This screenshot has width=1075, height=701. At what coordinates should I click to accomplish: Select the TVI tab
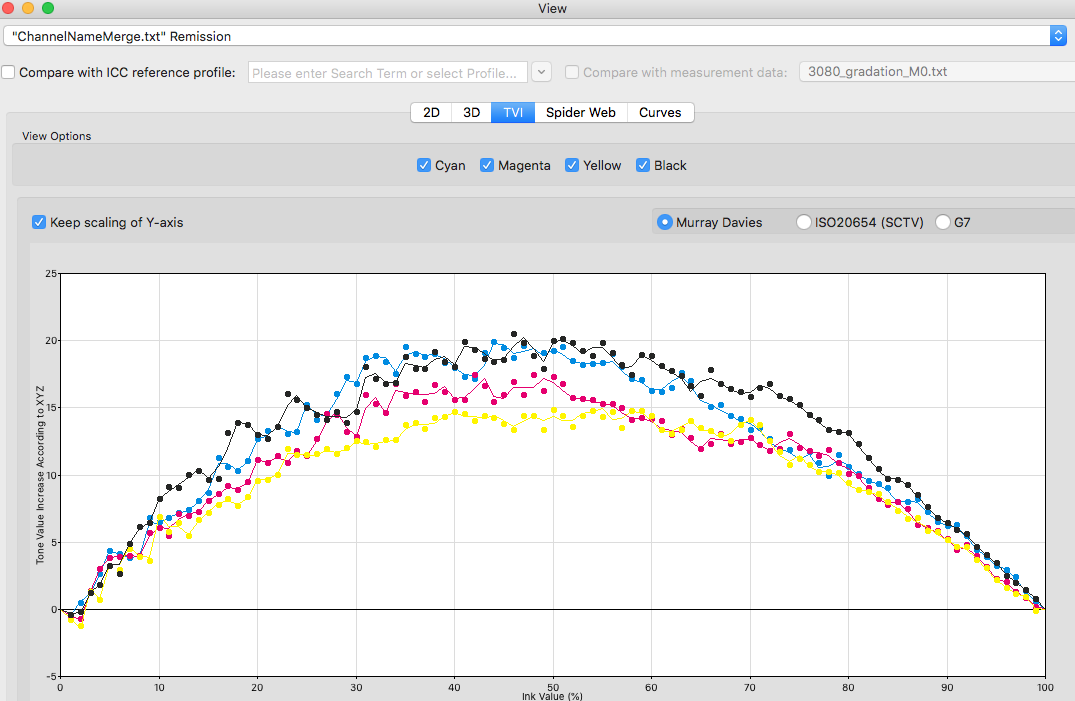coord(513,112)
